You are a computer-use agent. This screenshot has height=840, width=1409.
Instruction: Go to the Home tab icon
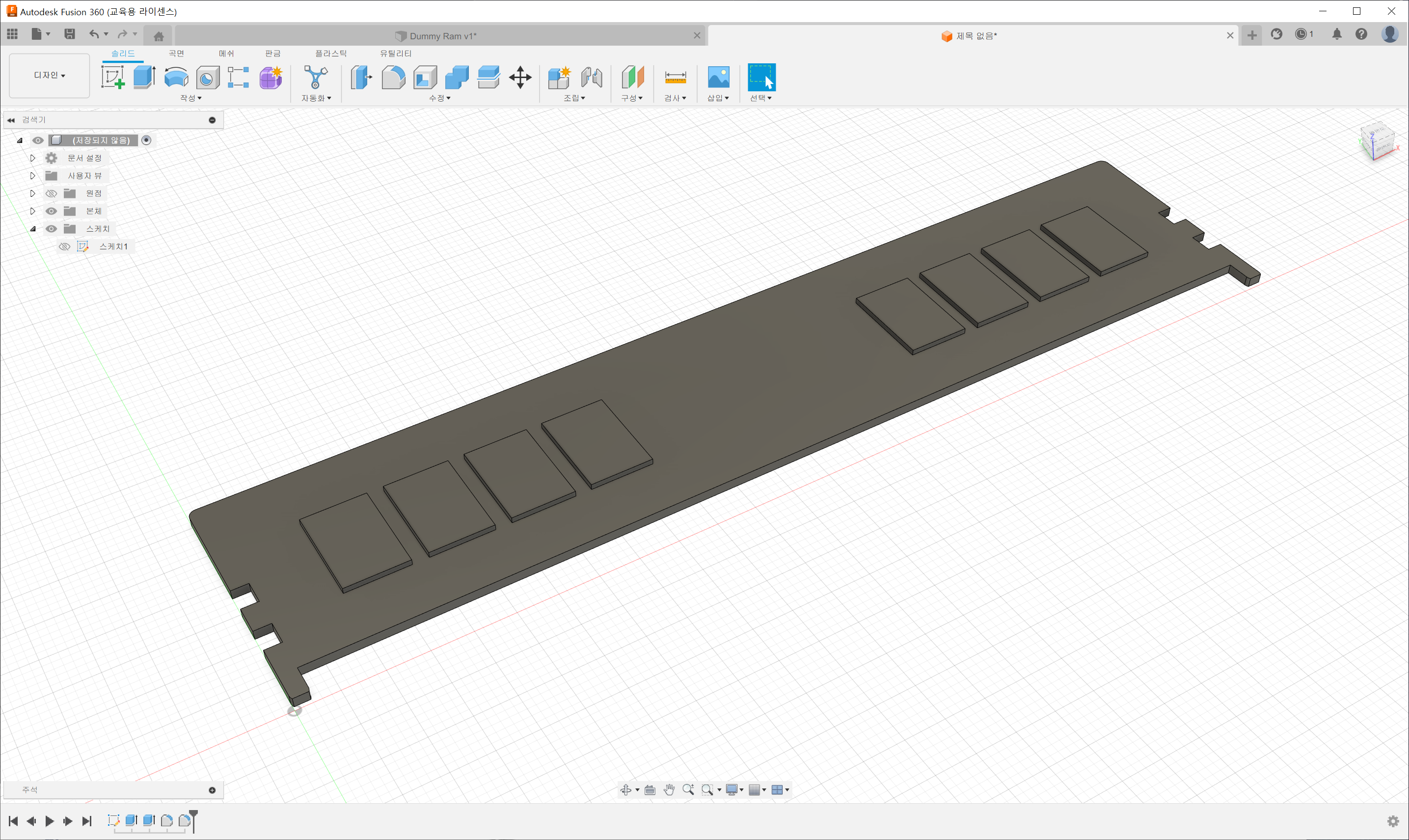coord(159,36)
